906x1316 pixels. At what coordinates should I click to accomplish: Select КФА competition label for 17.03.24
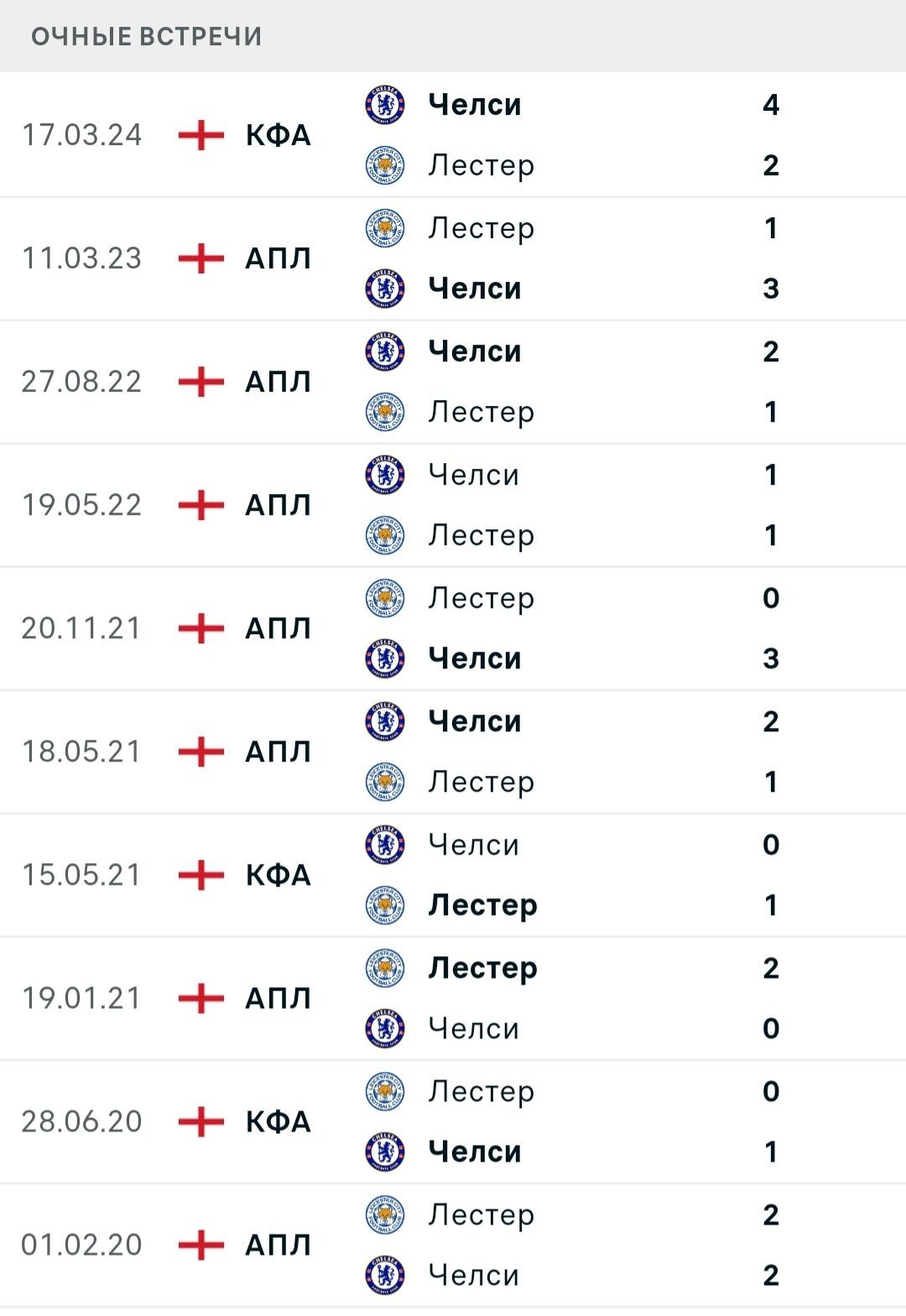(x=279, y=135)
